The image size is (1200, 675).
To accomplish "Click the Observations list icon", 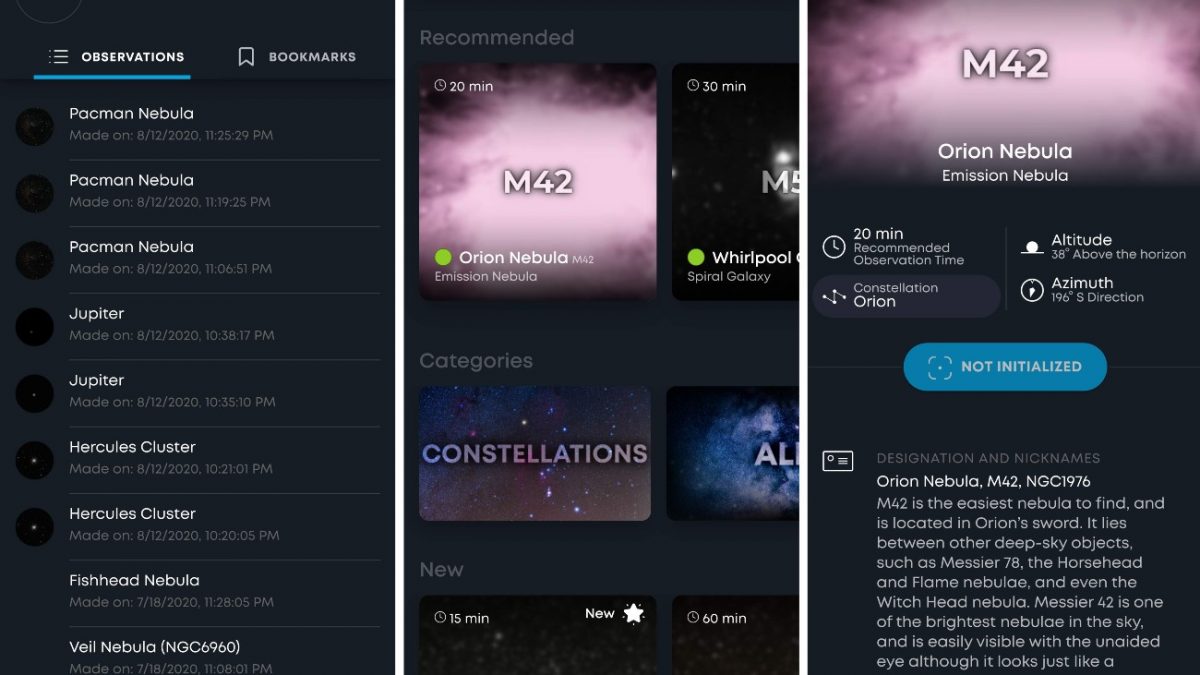I will pyautogui.click(x=59, y=57).
